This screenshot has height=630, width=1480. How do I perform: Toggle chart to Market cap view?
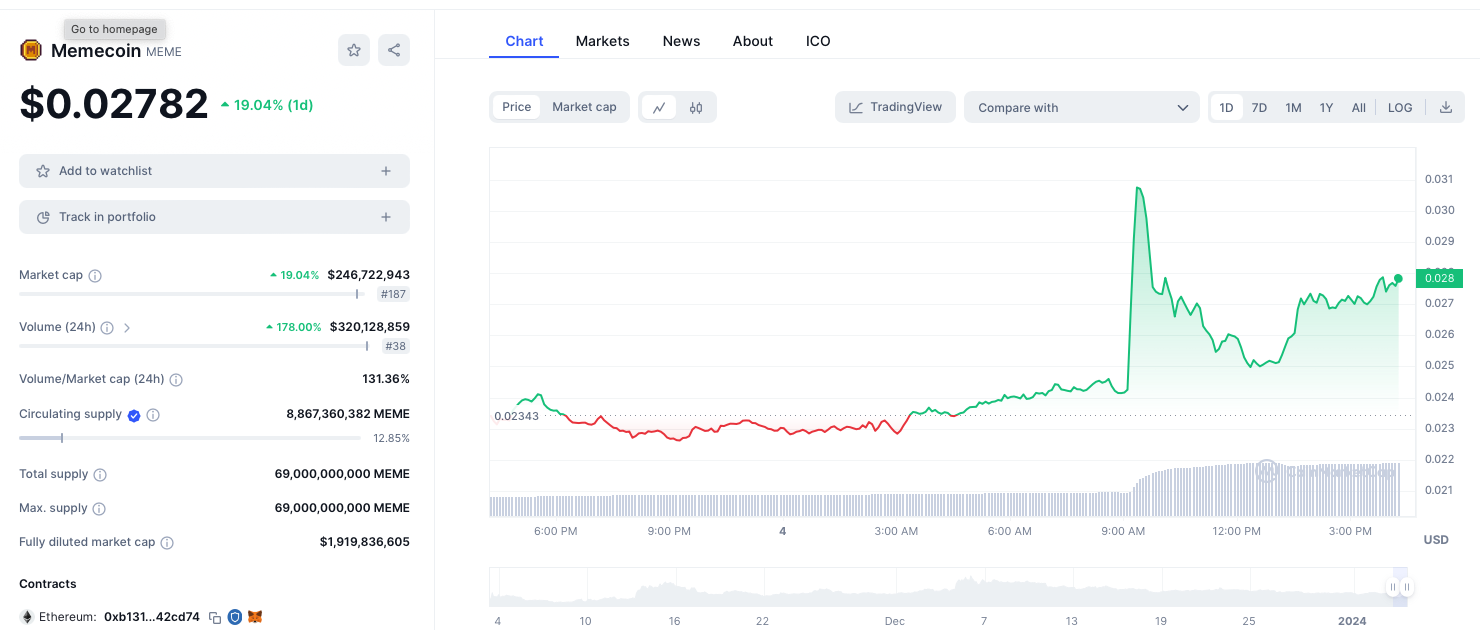point(584,107)
